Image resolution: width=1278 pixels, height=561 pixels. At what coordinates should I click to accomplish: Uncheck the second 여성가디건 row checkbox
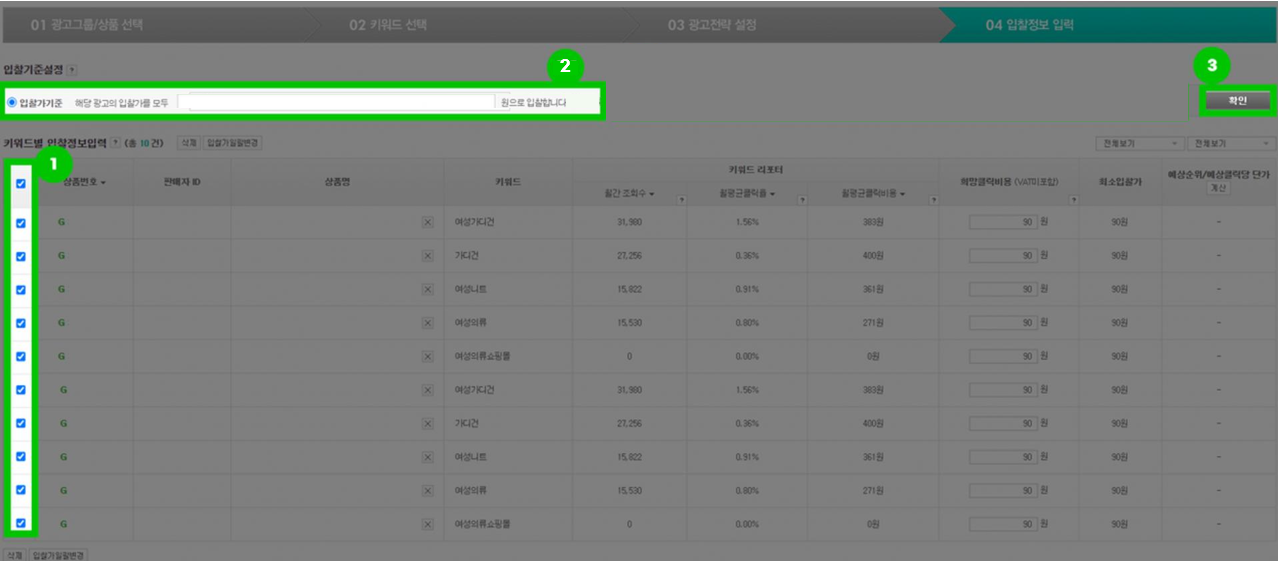point(21,390)
